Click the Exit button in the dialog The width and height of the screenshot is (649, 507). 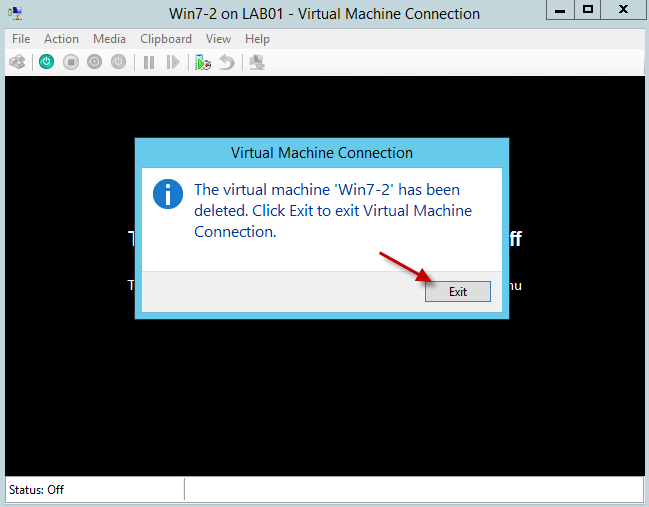tap(457, 292)
